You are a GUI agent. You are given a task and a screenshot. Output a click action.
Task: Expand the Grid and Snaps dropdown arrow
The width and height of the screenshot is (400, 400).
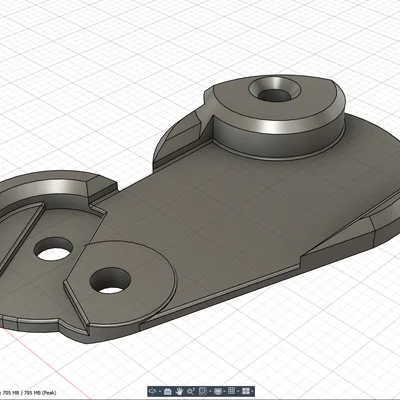click(238, 391)
